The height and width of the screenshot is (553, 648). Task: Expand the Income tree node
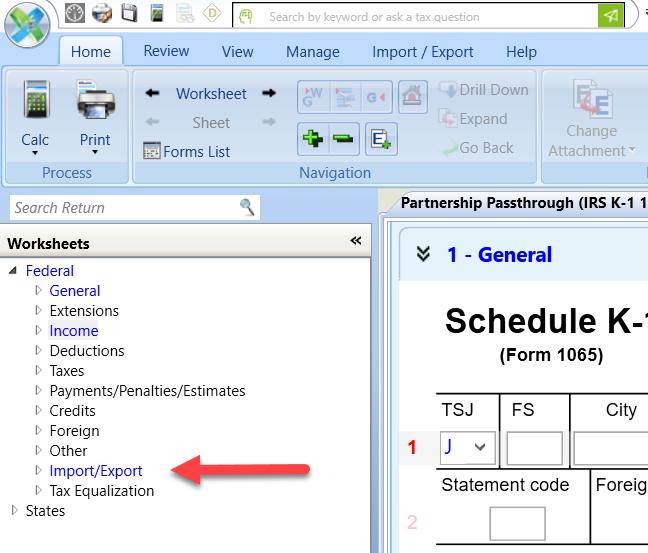point(39,331)
